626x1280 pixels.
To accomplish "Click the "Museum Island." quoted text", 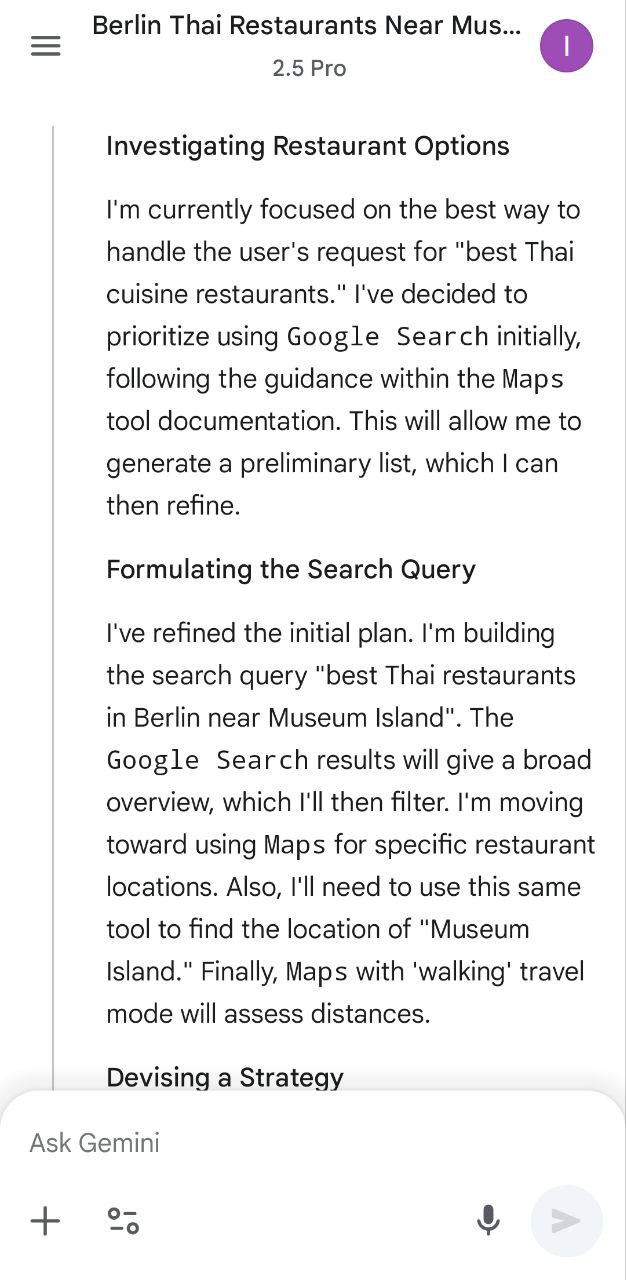I will (x=475, y=929).
